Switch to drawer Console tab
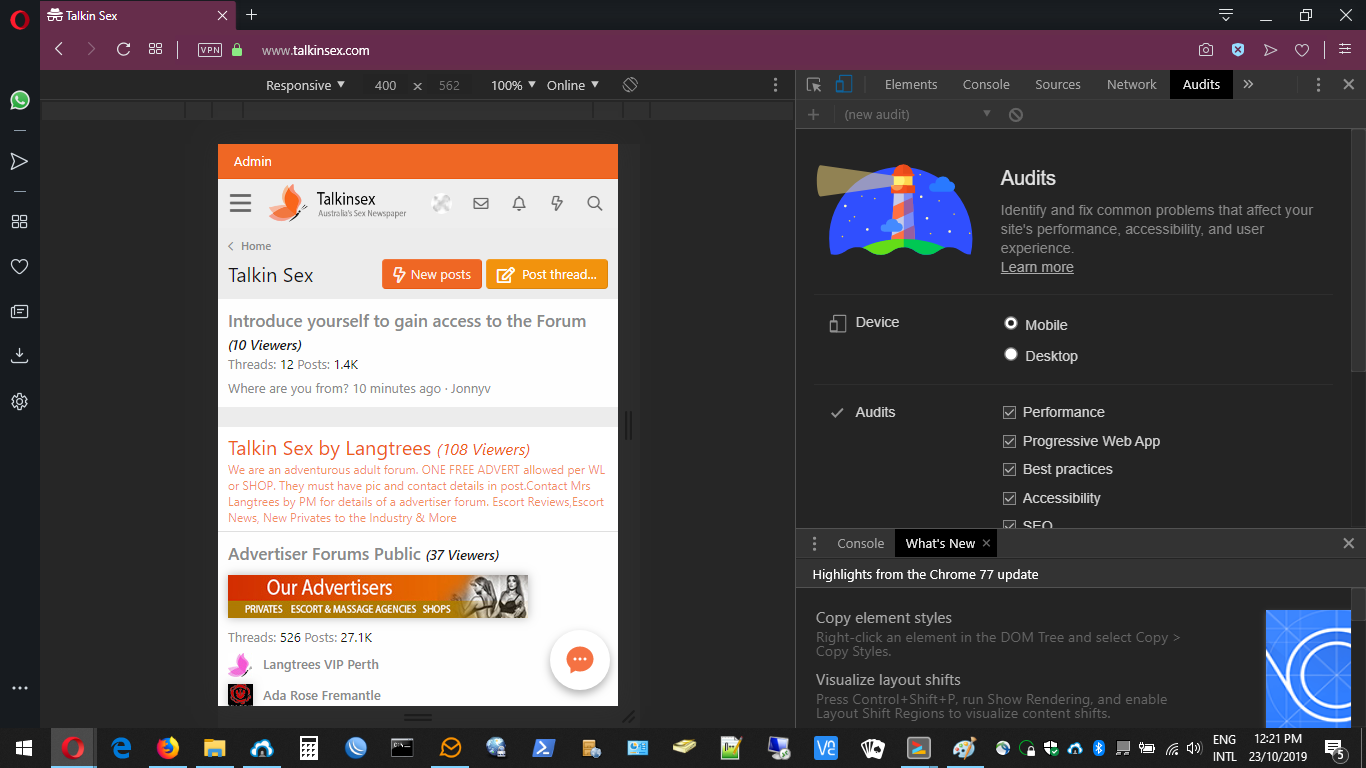Screen dimensions: 1366x768 pyautogui.click(x=861, y=544)
